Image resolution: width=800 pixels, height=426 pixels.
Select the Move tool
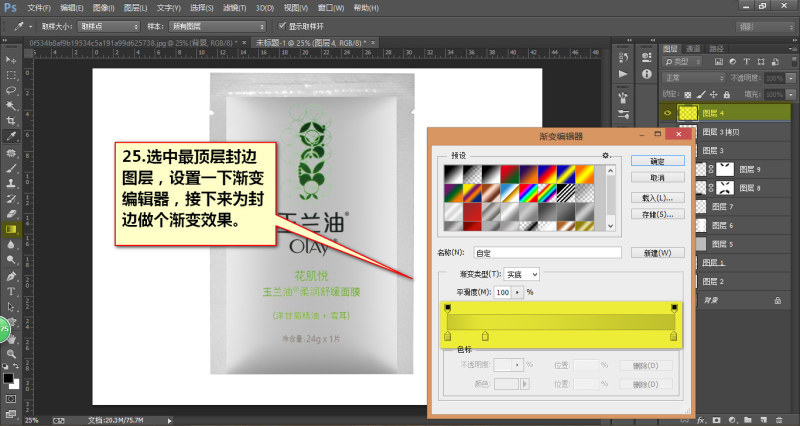click(11, 60)
